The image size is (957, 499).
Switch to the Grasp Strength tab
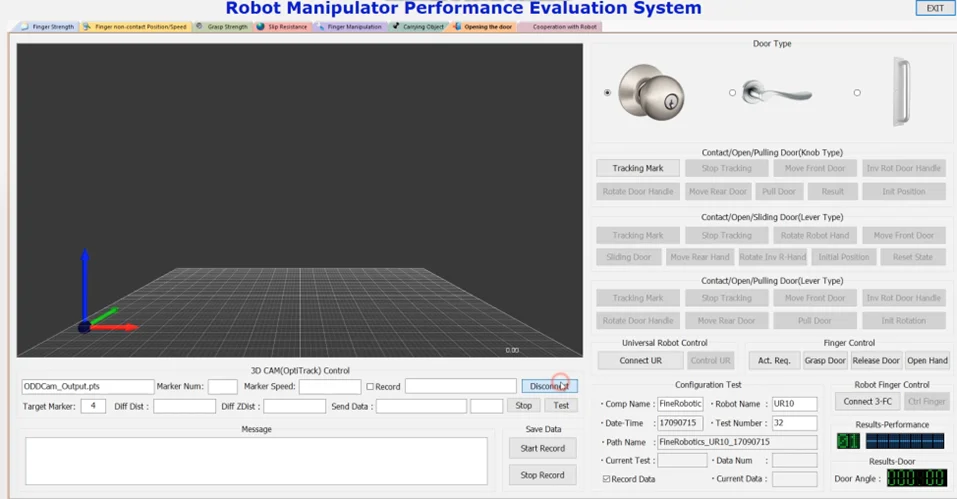point(222,27)
